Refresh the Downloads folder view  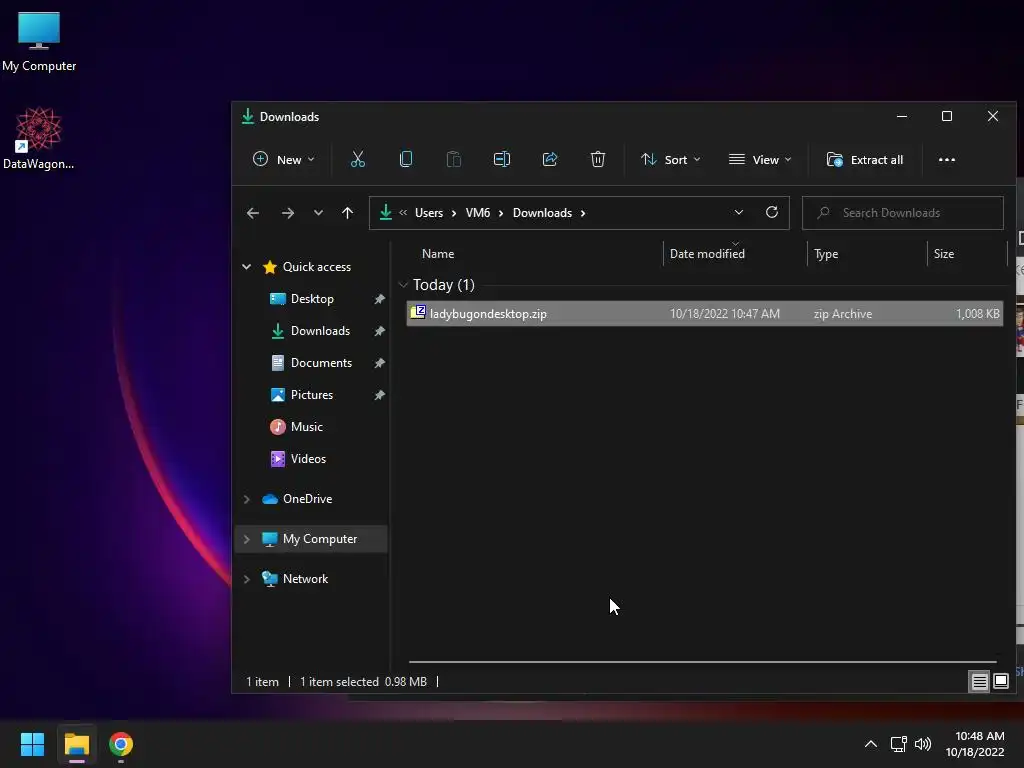pyautogui.click(x=771, y=212)
